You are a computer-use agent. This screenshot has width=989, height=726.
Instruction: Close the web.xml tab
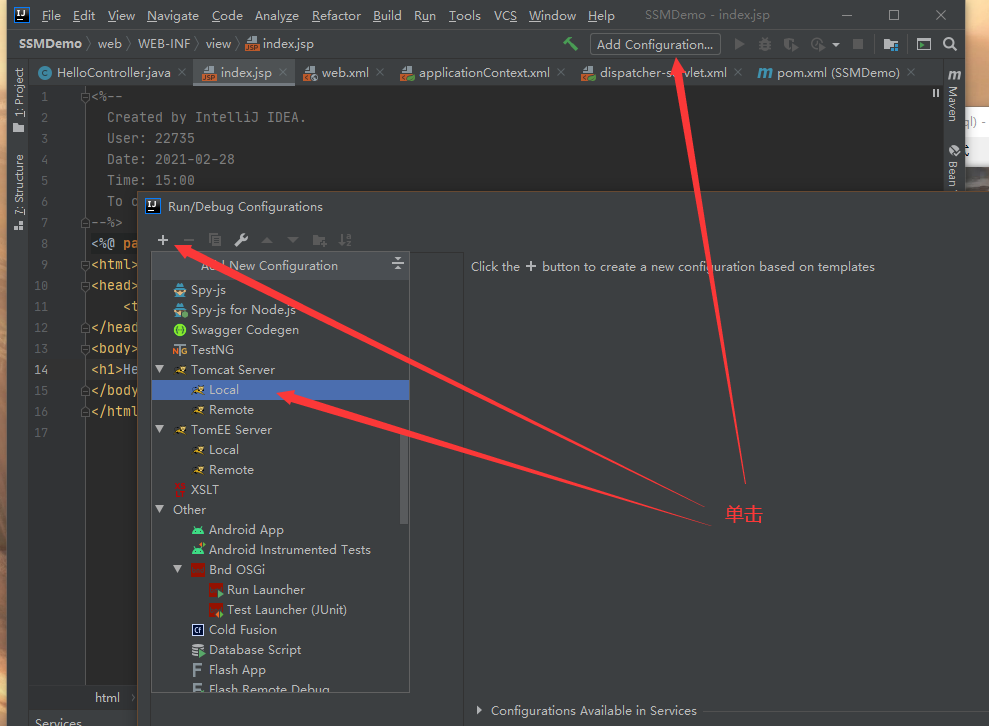coord(380,73)
